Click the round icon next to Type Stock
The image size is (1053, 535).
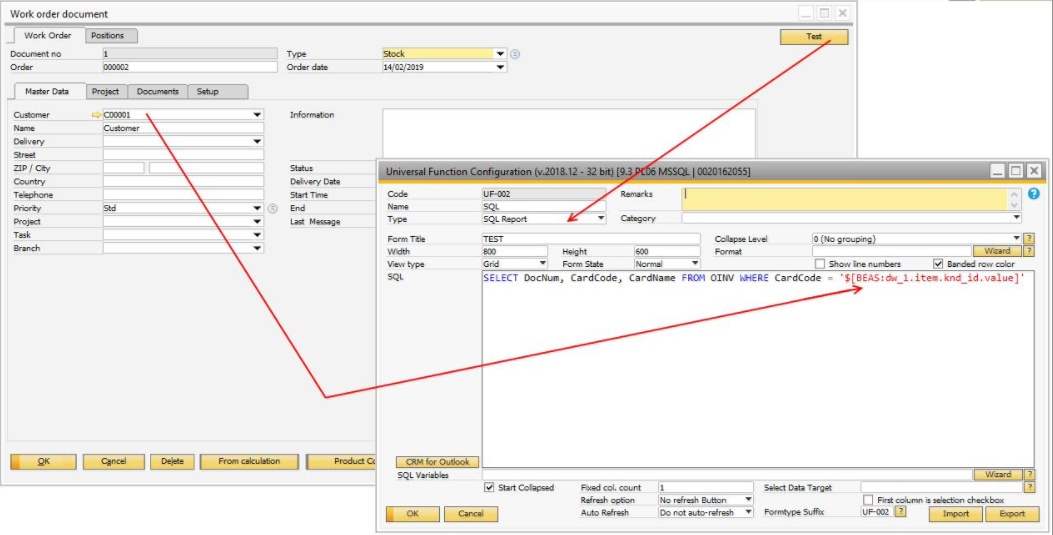pyautogui.click(x=515, y=54)
